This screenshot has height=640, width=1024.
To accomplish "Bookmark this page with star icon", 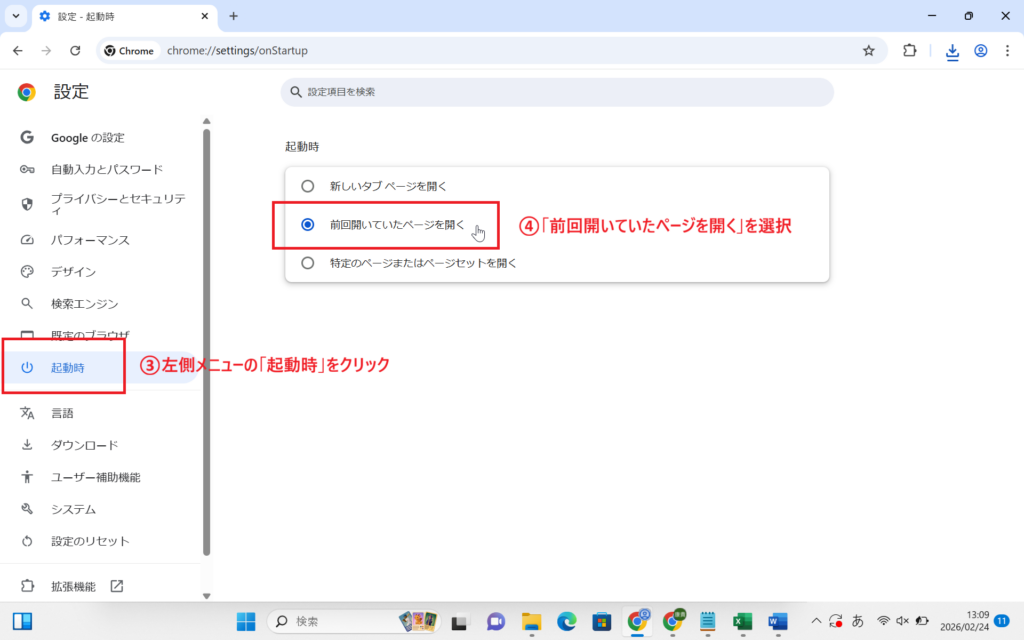I will pyautogui.click(x=868, y=51).
